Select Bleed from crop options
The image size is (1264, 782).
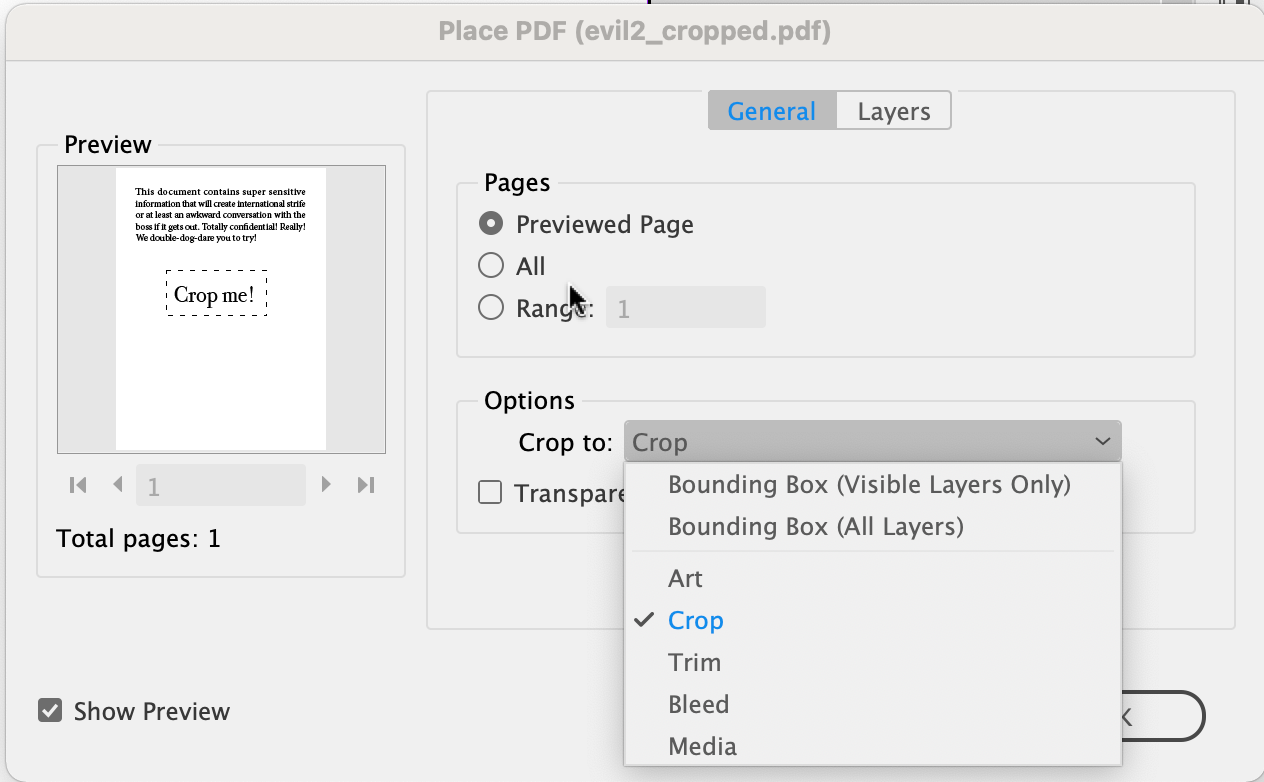[x=698, y=705]
